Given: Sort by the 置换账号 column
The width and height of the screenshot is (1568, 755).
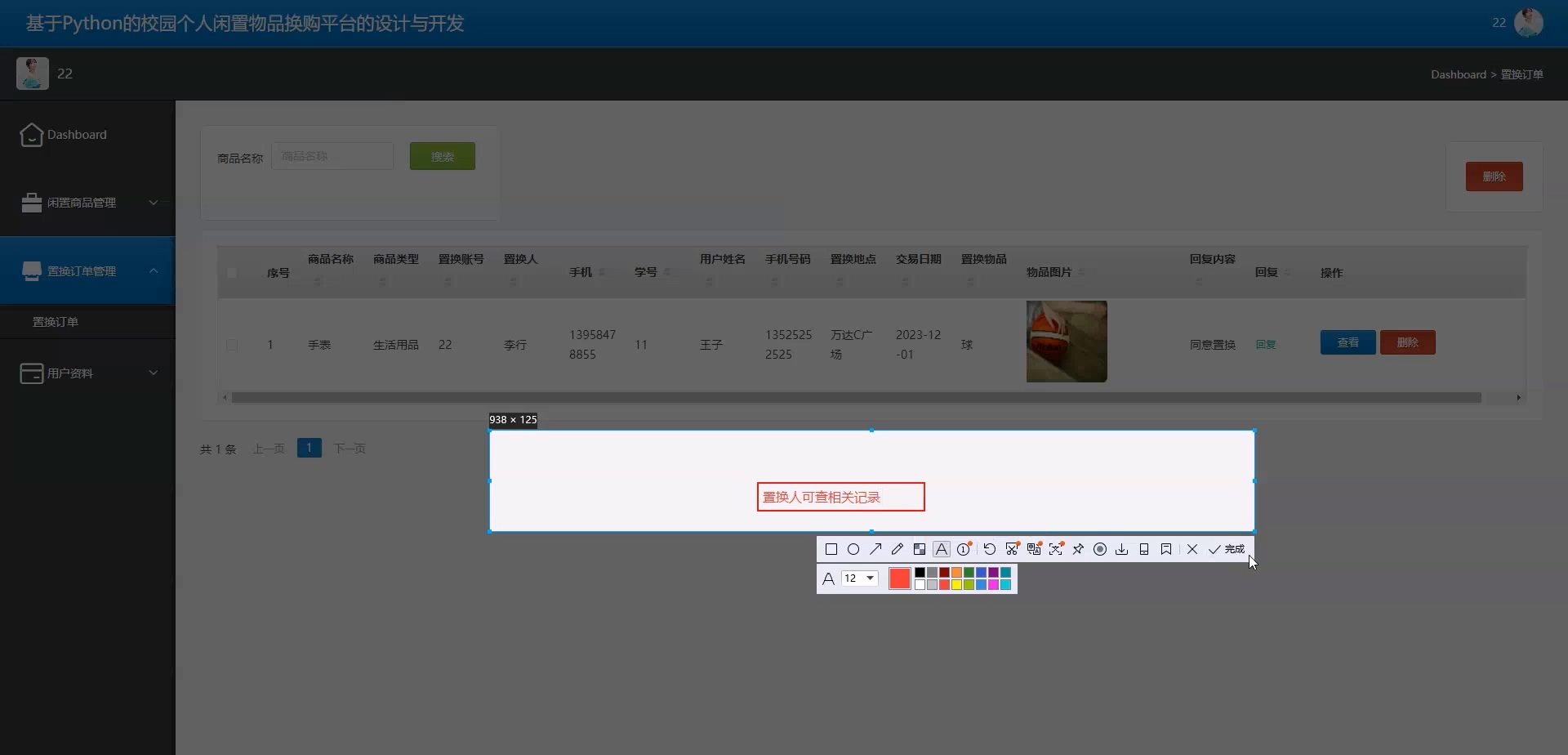Looking at the screenshot, I should point(448,281).
